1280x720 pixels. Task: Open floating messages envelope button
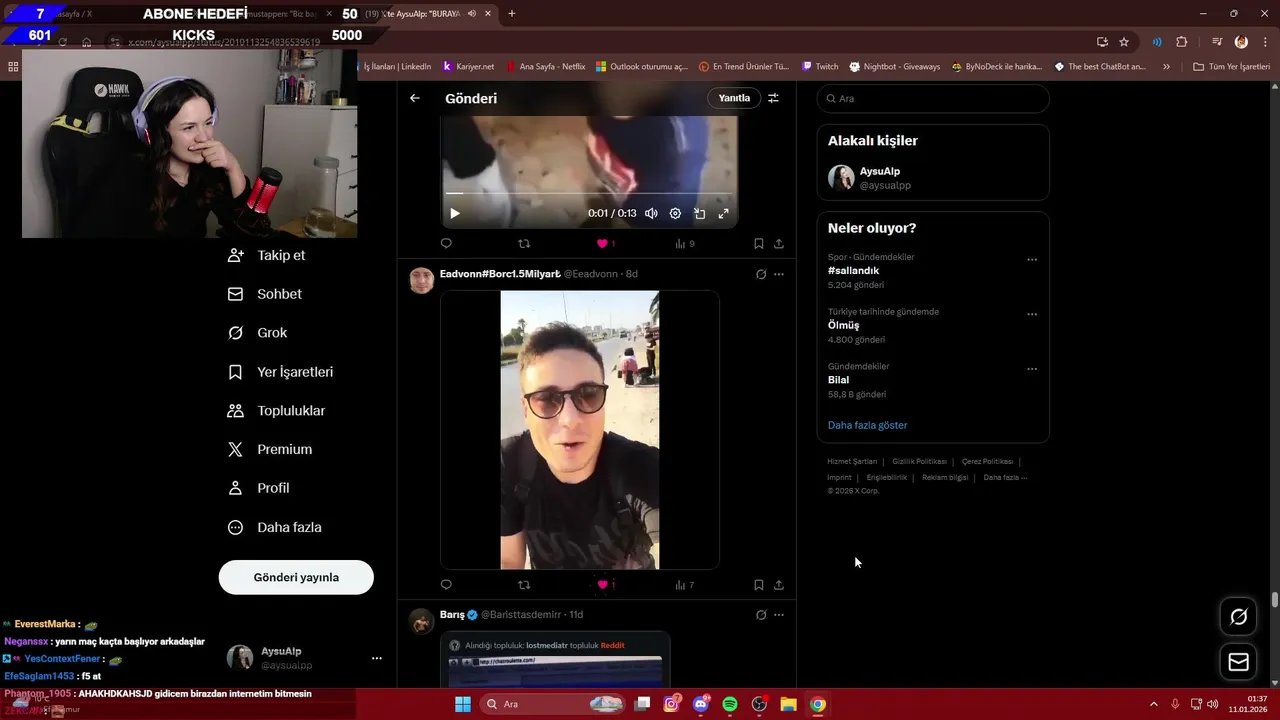(1238, 662)
